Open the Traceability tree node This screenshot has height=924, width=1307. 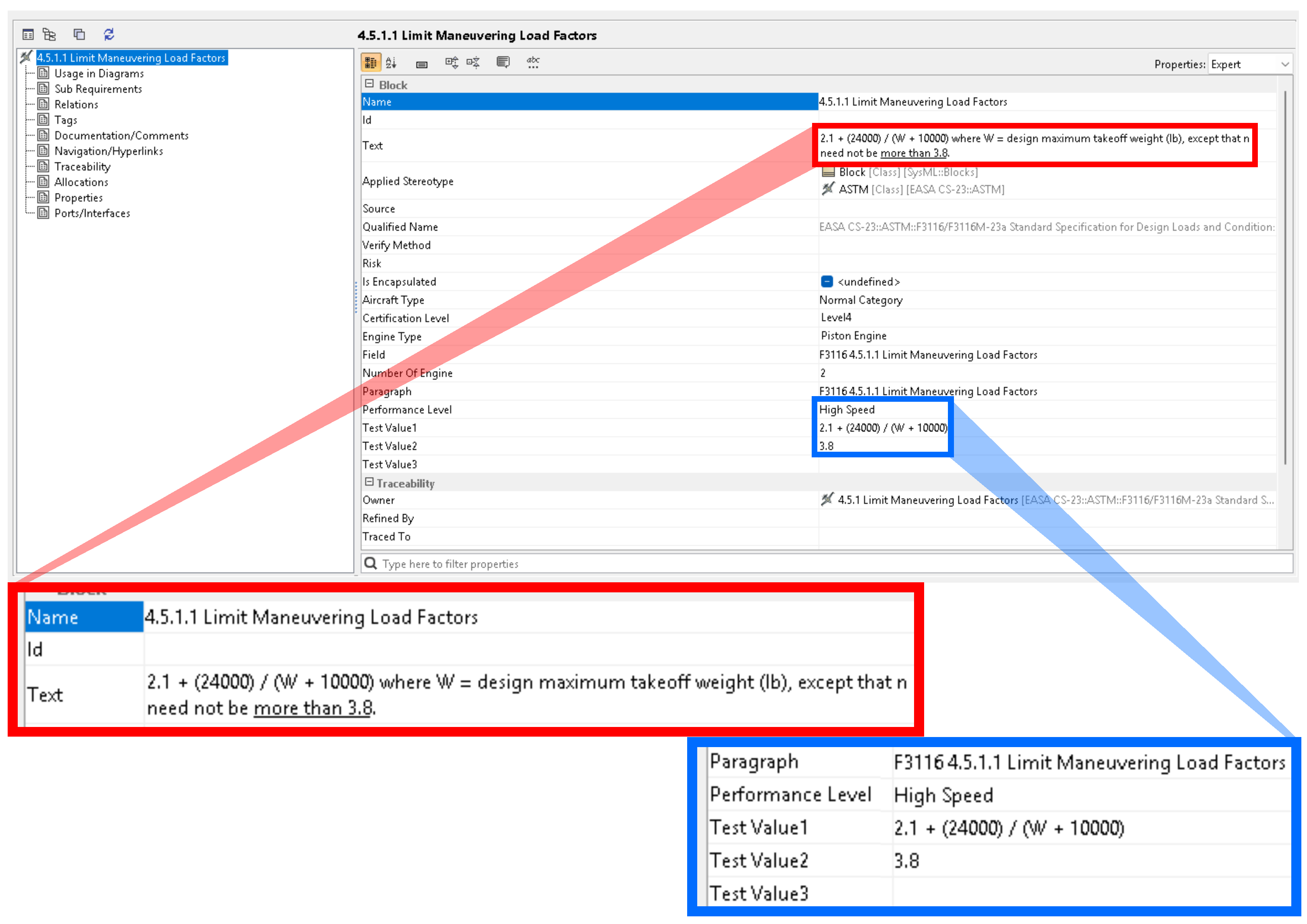click(82, 166)
